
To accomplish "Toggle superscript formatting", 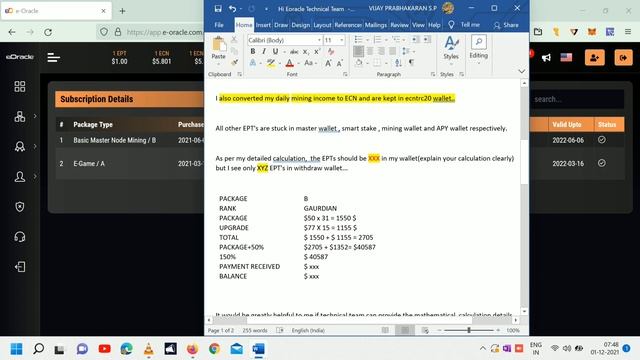I will 317,51.
